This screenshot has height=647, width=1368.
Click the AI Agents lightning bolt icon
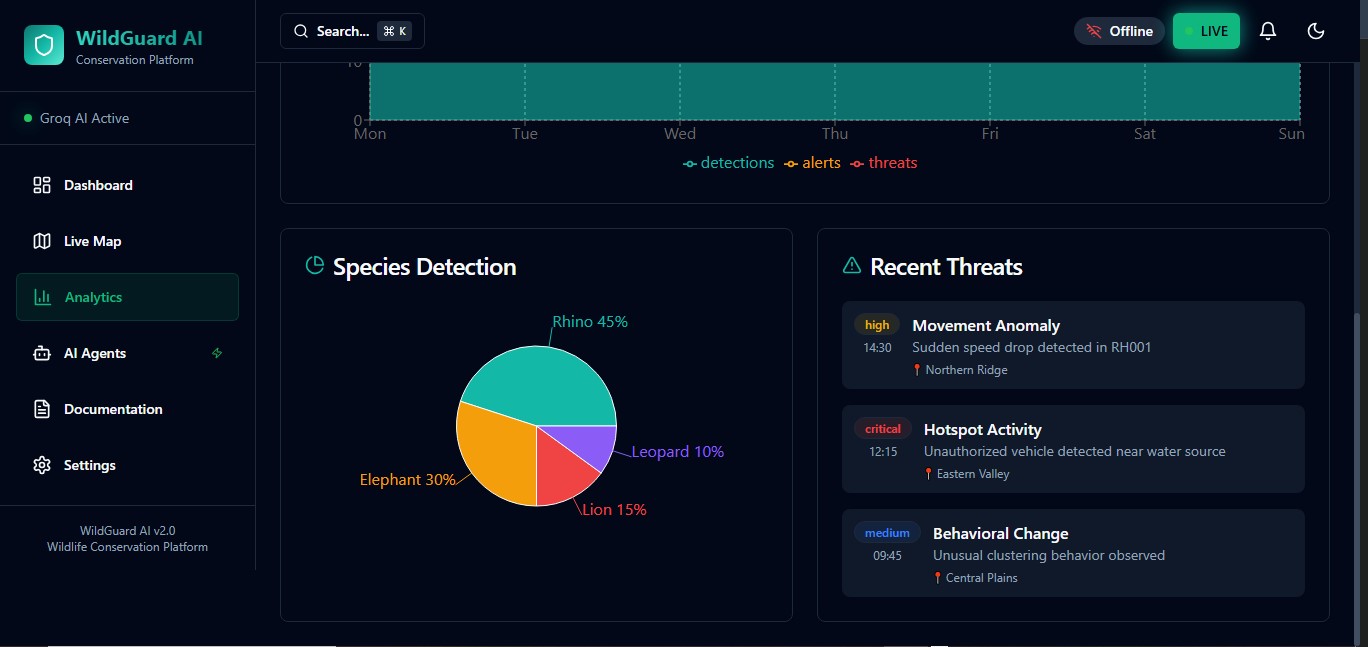point(217,353)
